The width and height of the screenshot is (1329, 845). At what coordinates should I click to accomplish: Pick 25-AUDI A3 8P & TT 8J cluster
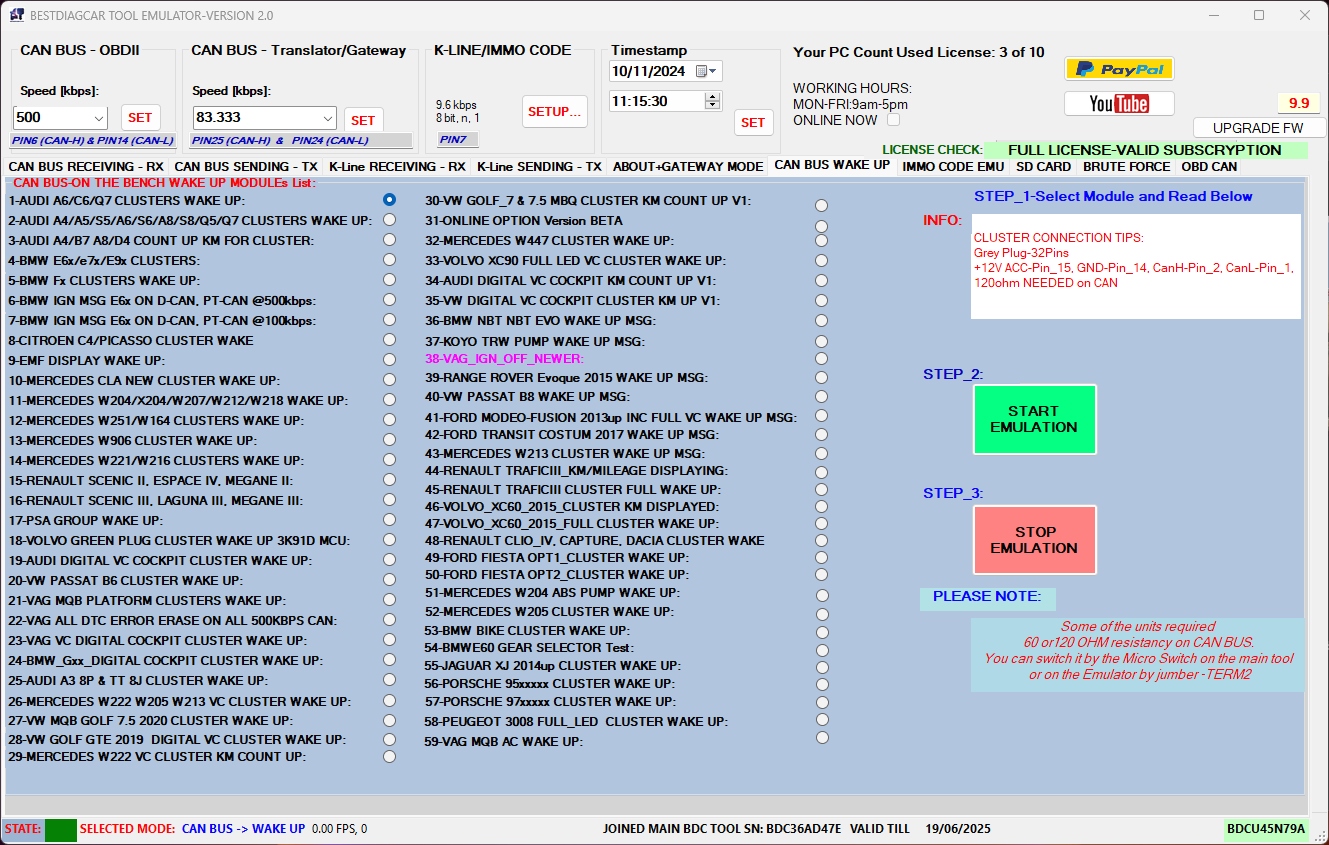[389, 680]
